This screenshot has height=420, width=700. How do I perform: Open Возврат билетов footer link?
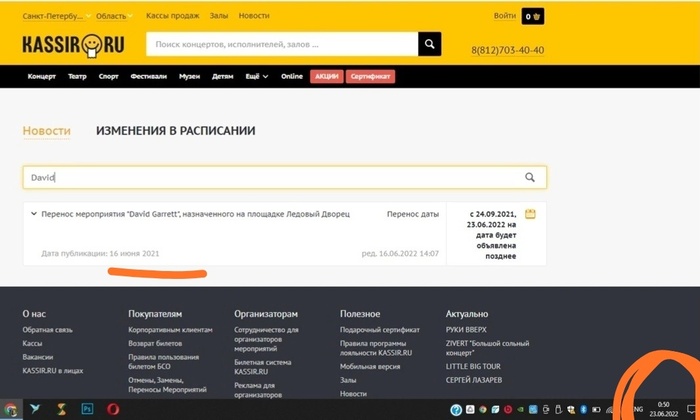click(155, 343)
